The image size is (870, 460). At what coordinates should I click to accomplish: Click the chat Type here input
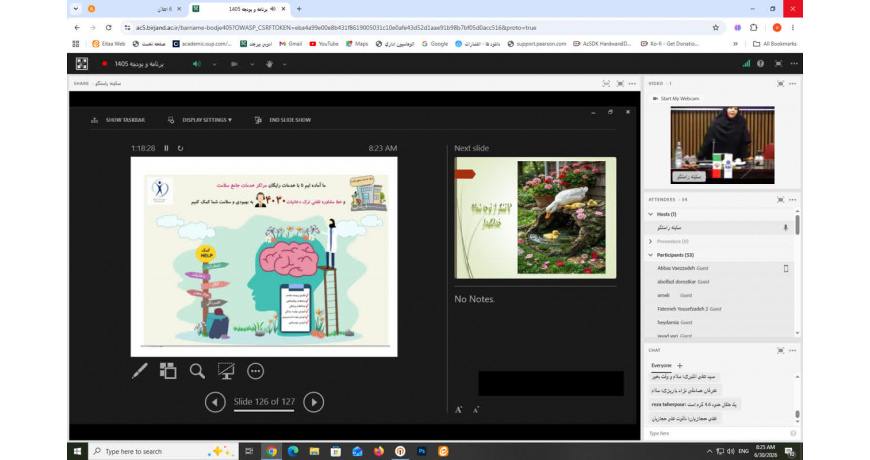coord(717,433)
